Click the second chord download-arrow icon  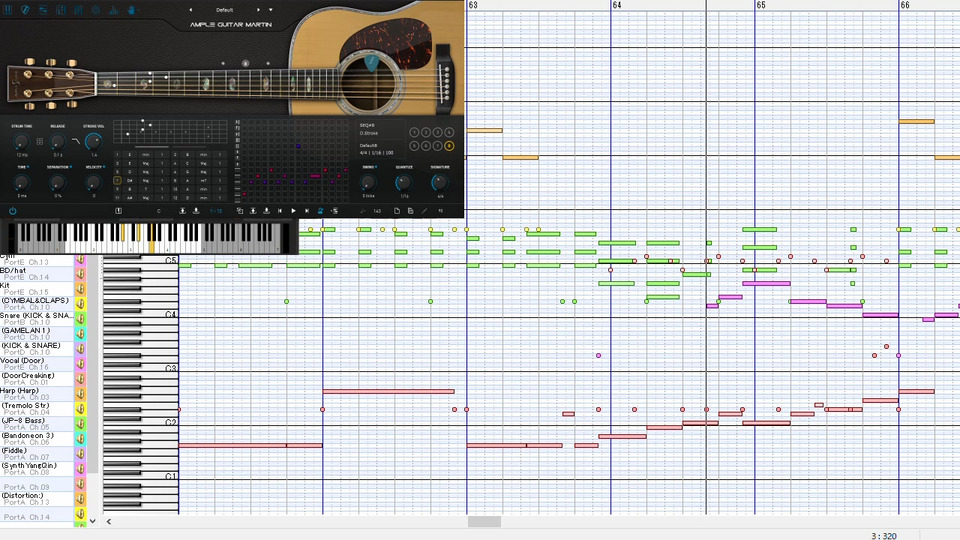pos(196,211)
